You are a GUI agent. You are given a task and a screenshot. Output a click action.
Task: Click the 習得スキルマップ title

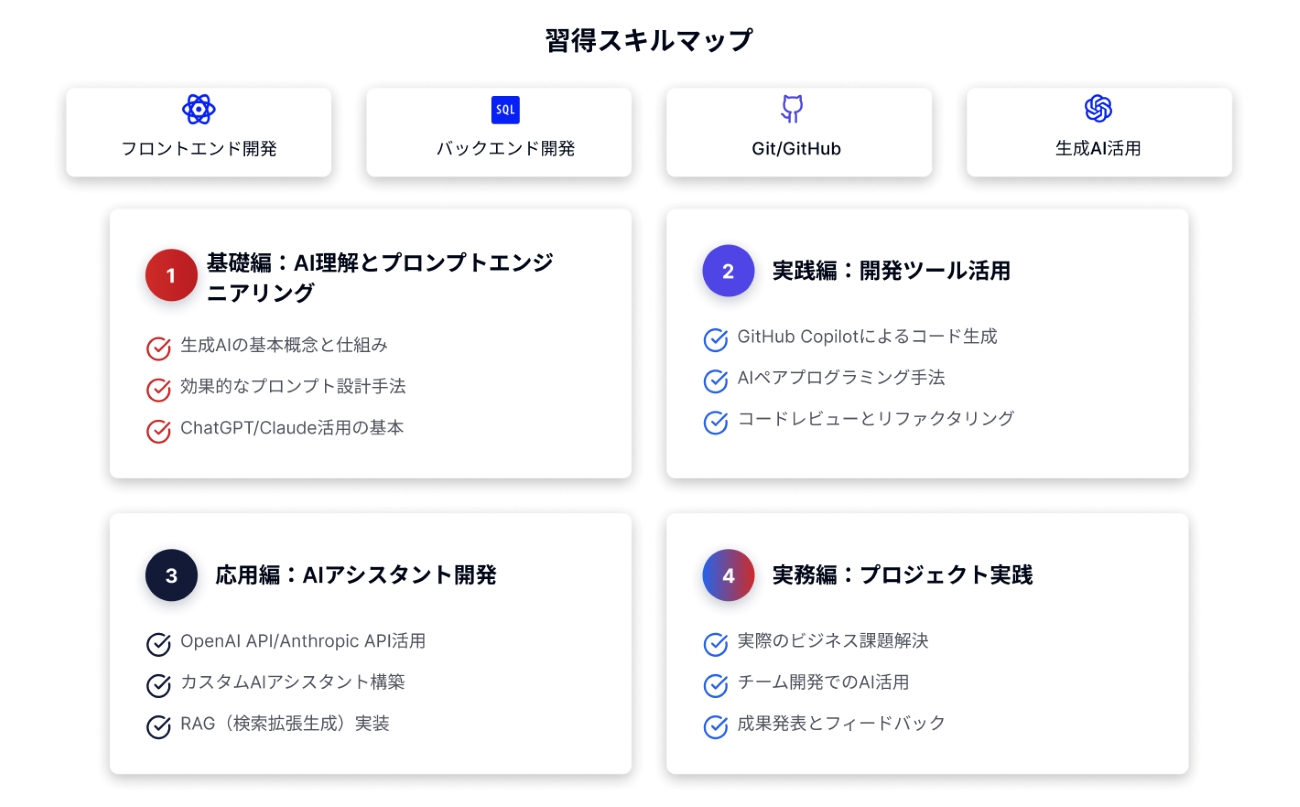pos(649,41)
